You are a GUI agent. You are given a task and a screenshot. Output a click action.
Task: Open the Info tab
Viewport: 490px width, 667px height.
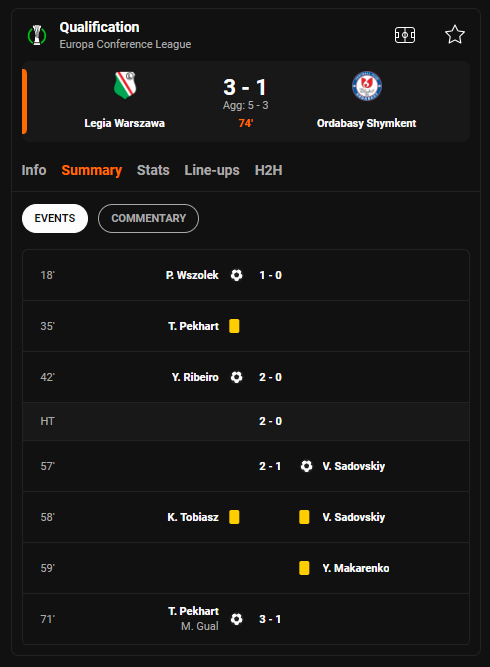tap(34, 170)
